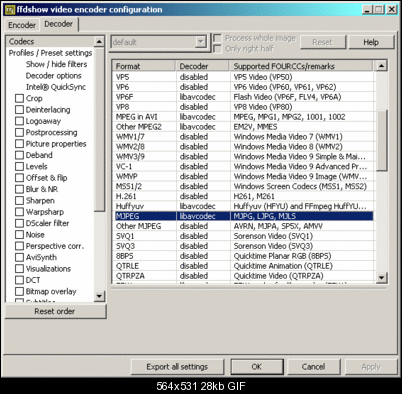Screen dimensions: 402x394
Task: Enable the Crop filter checkbox
Action: (20, 98)
